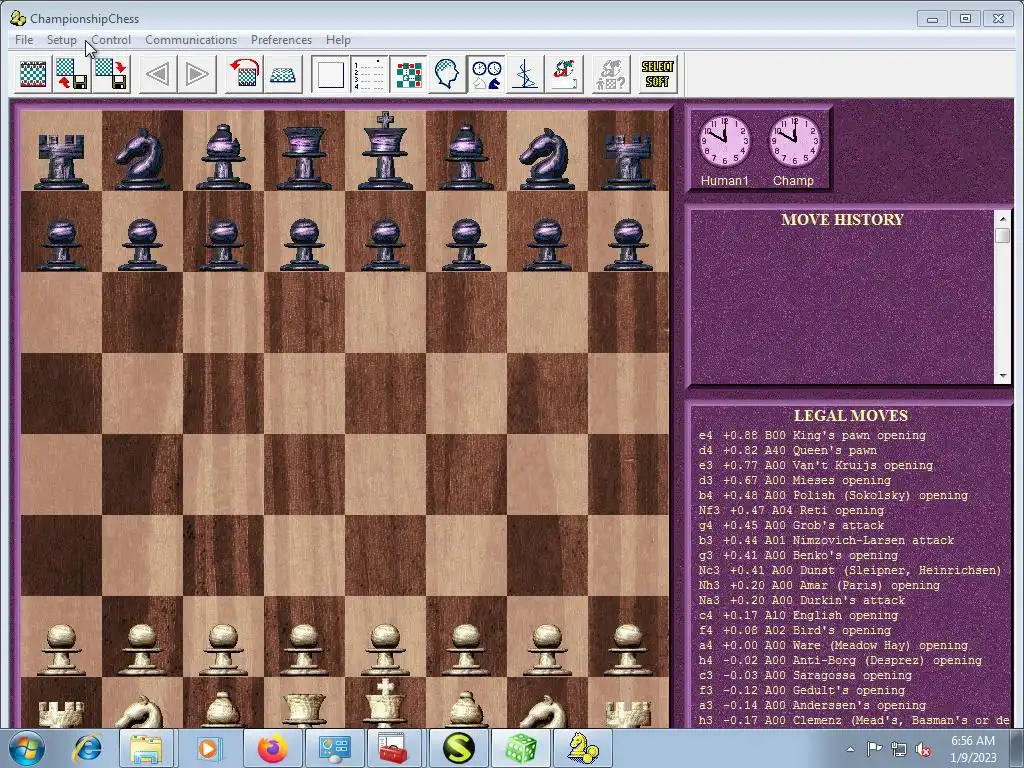Open the Preferences menu

coord(281,40)
